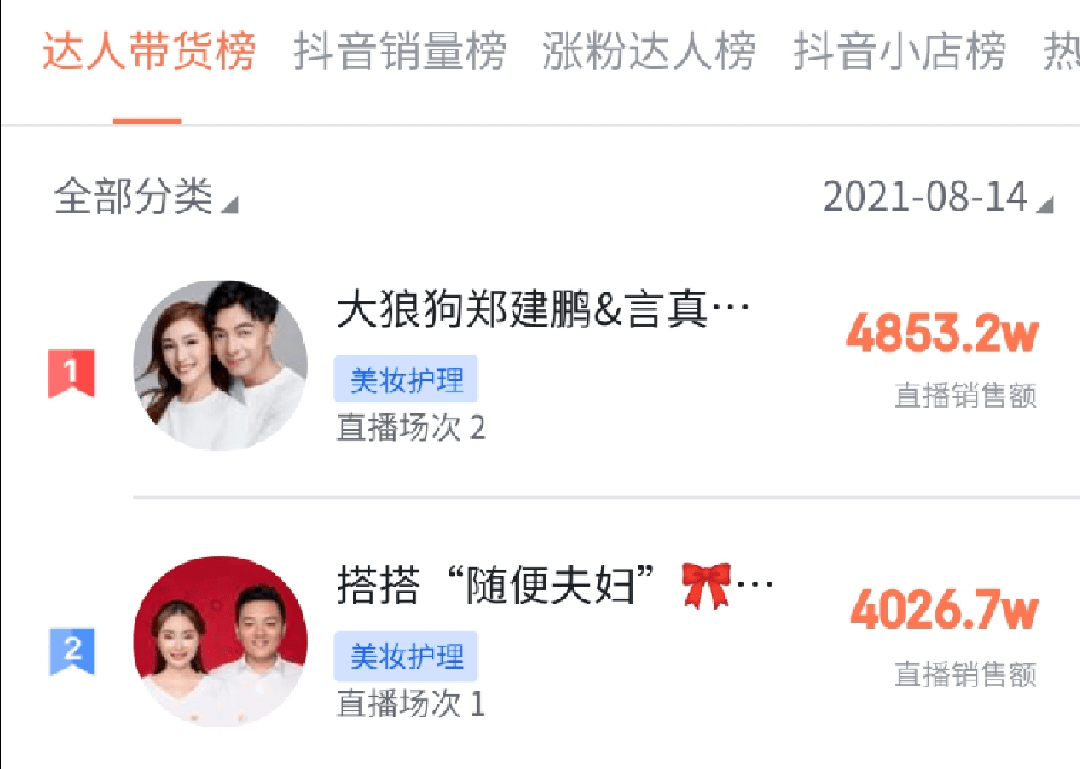The height and width of the screenshot is (769, 1080).
Task: Click the red bow emoji in second entry name
Action: (706, 585)
